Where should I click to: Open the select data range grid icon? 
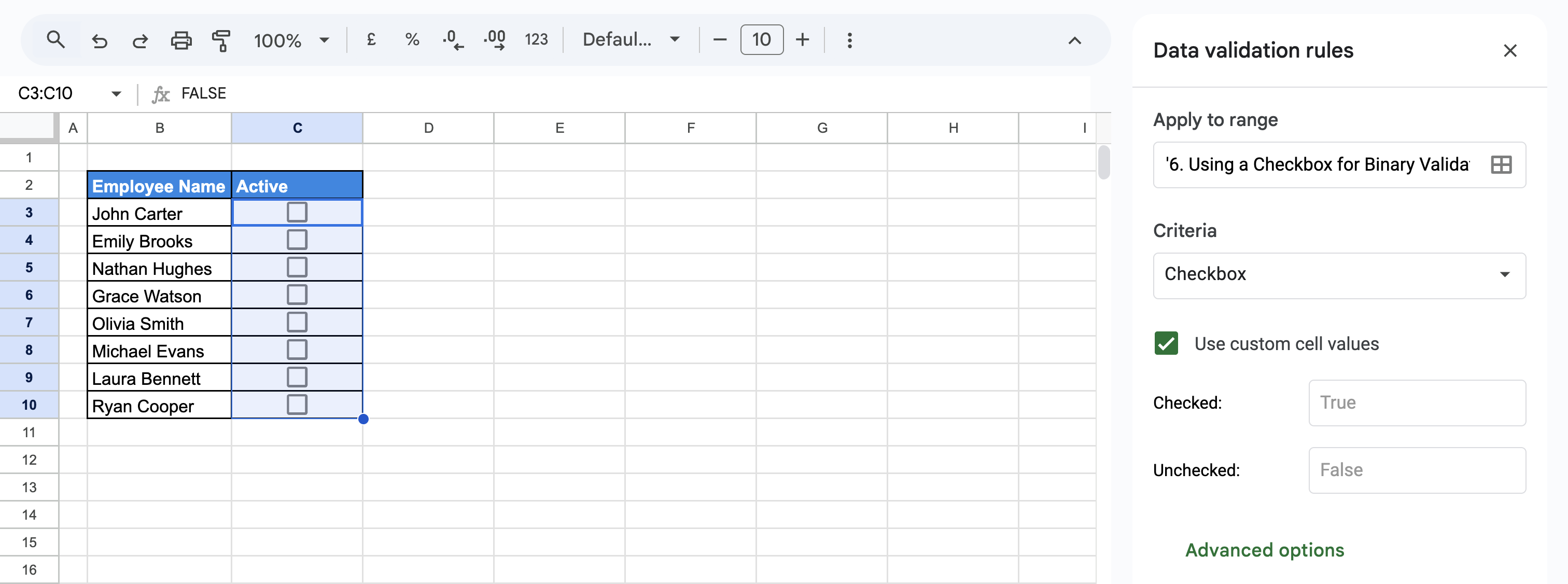1501,164
